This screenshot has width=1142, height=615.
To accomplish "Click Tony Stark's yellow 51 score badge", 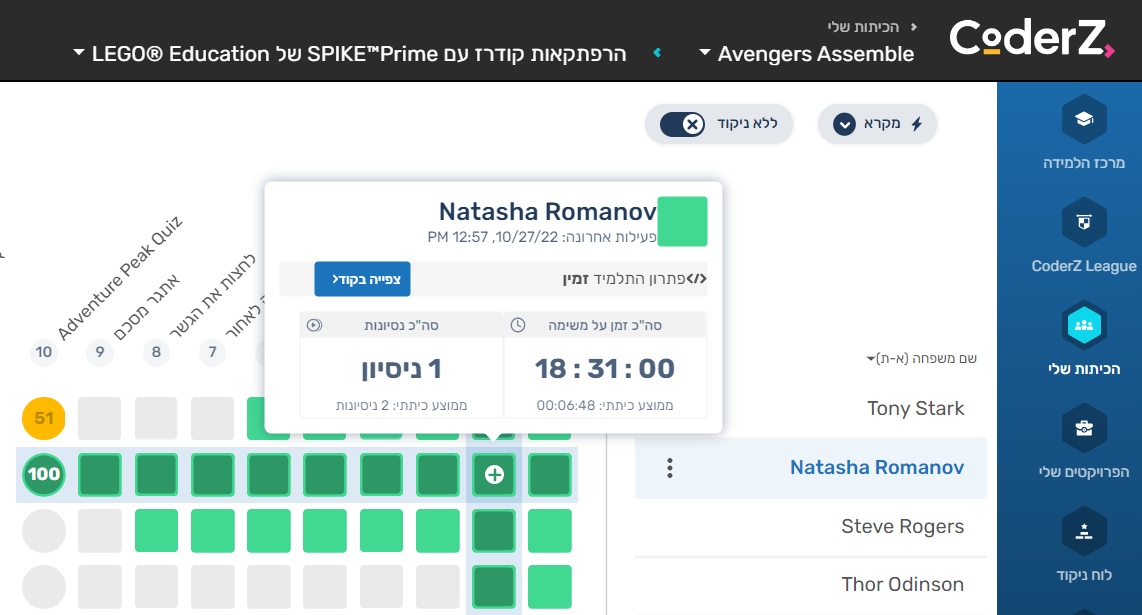I will point(43,418).
